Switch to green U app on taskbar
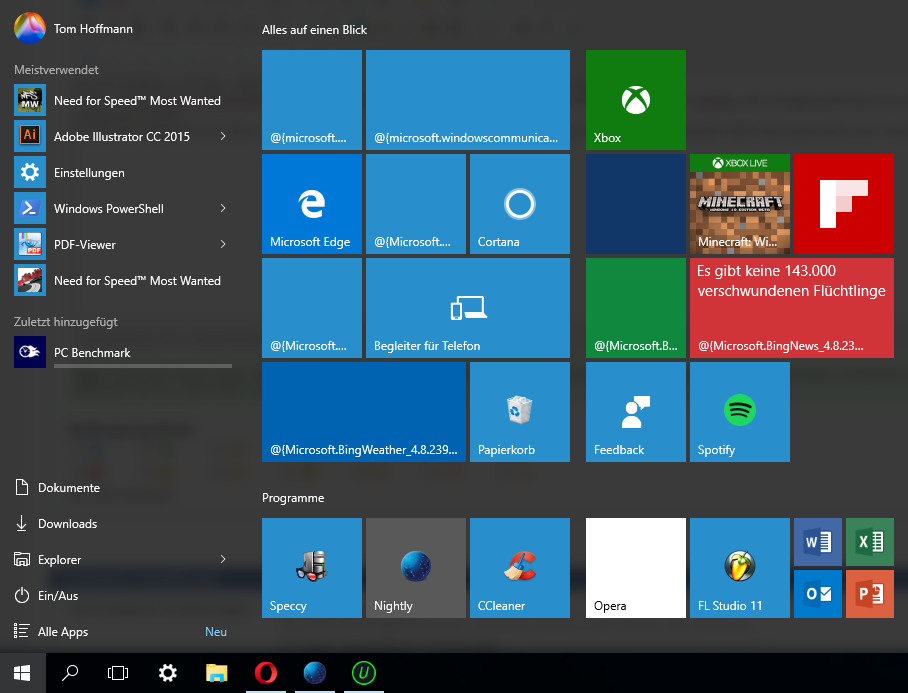The height and width of the screenshot is (693, 908). coord(364,673)
